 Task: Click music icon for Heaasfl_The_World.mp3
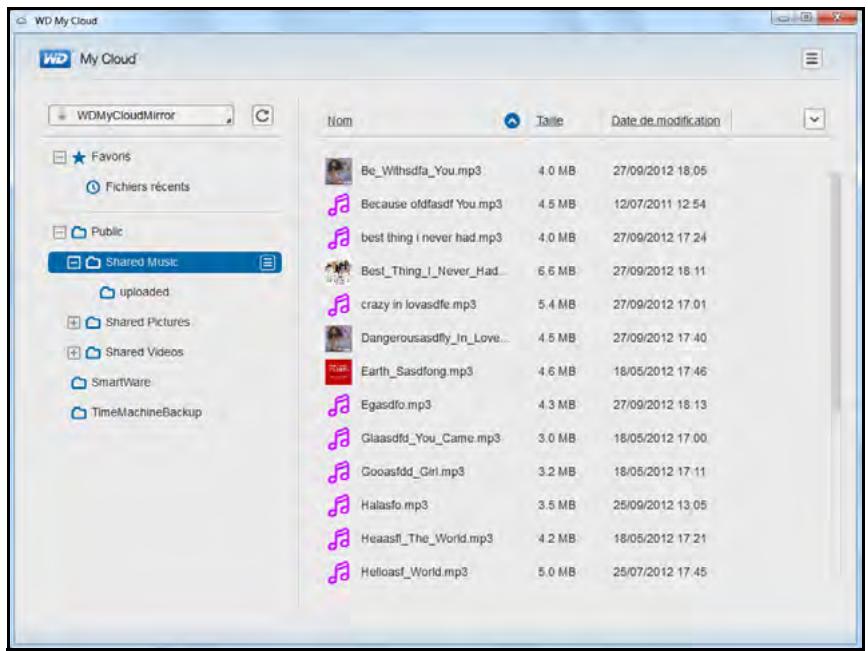point(339,539)
